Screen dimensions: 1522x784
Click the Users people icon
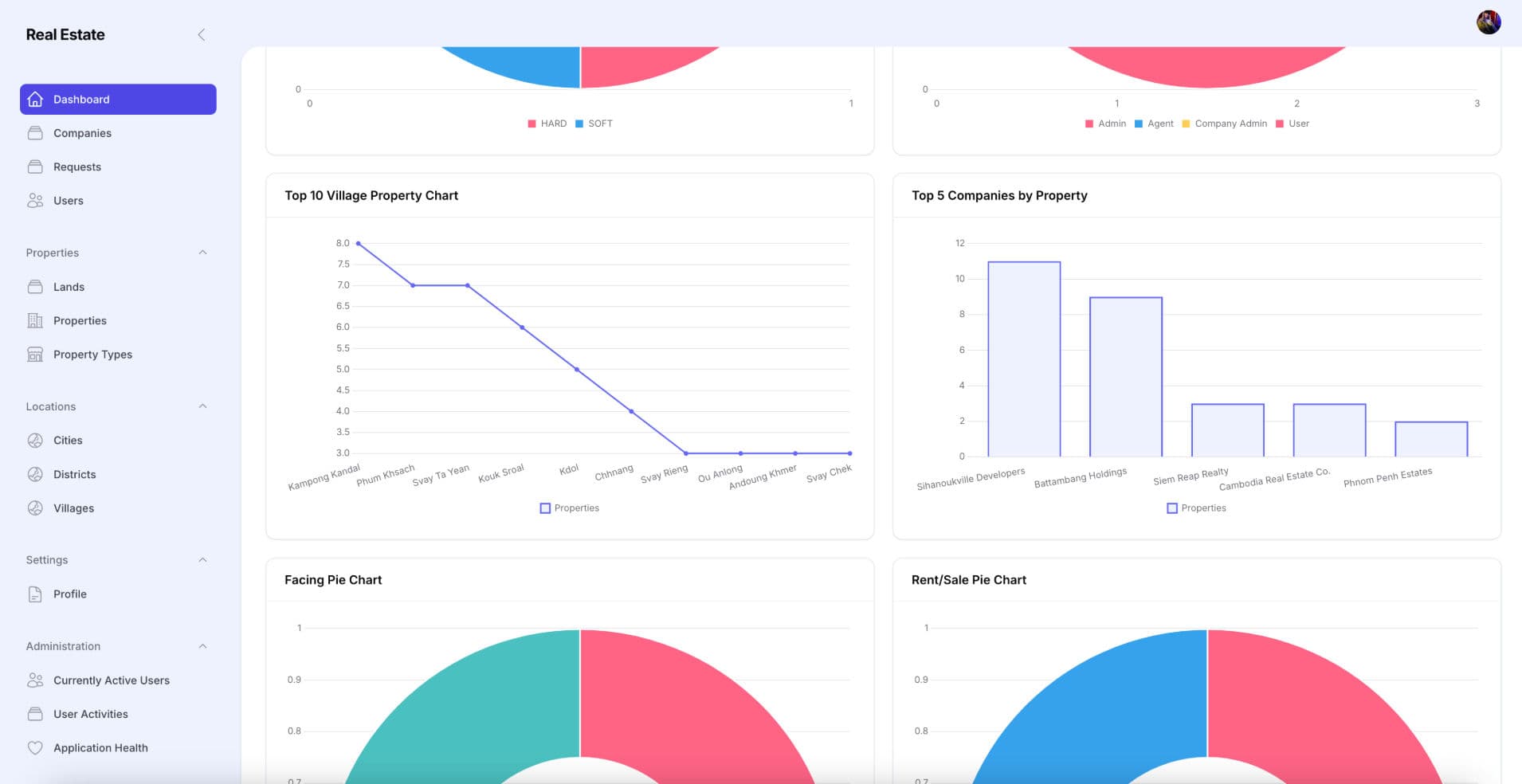coord(35,201)
